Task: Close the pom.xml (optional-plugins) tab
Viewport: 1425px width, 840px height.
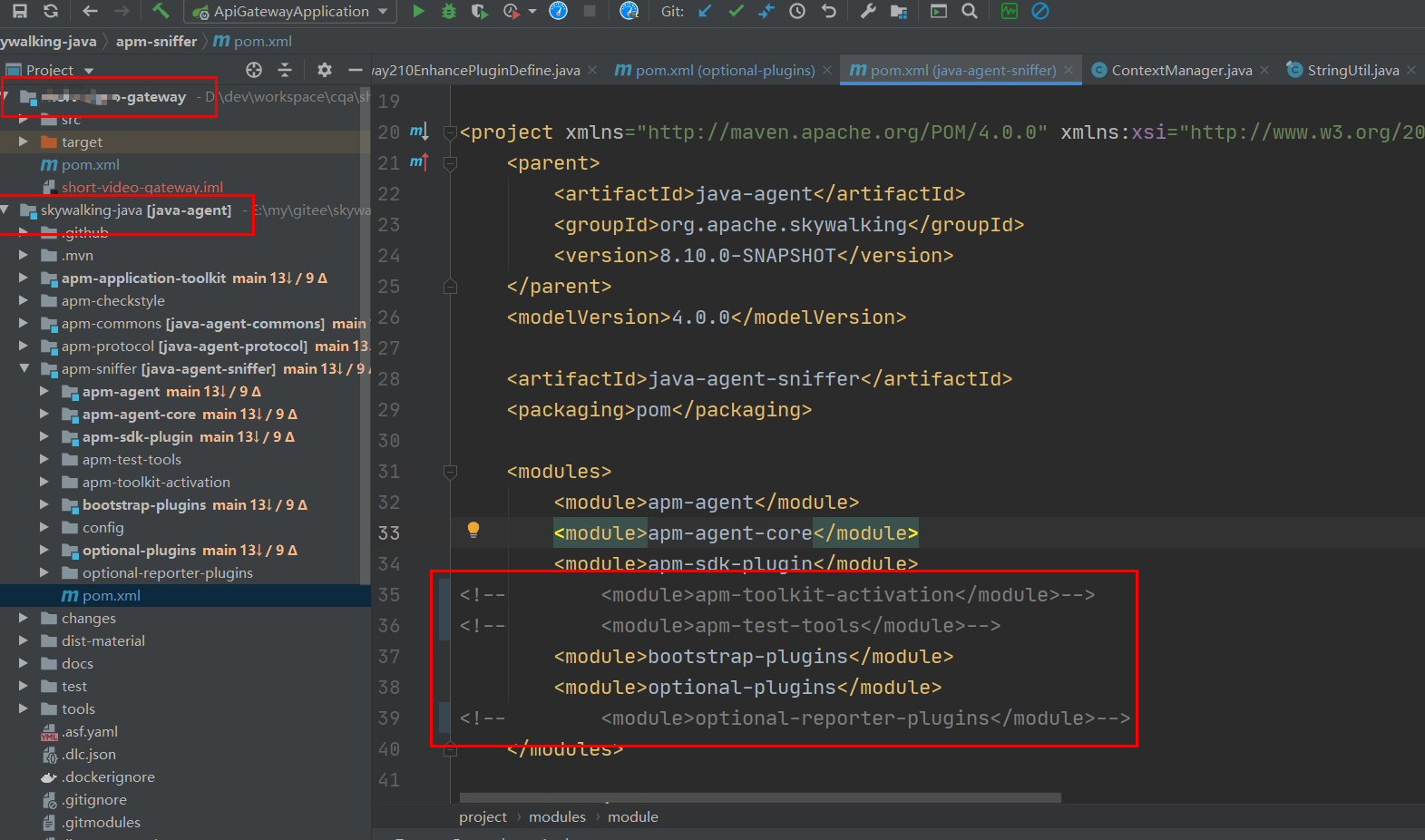Action: point(827,70)
